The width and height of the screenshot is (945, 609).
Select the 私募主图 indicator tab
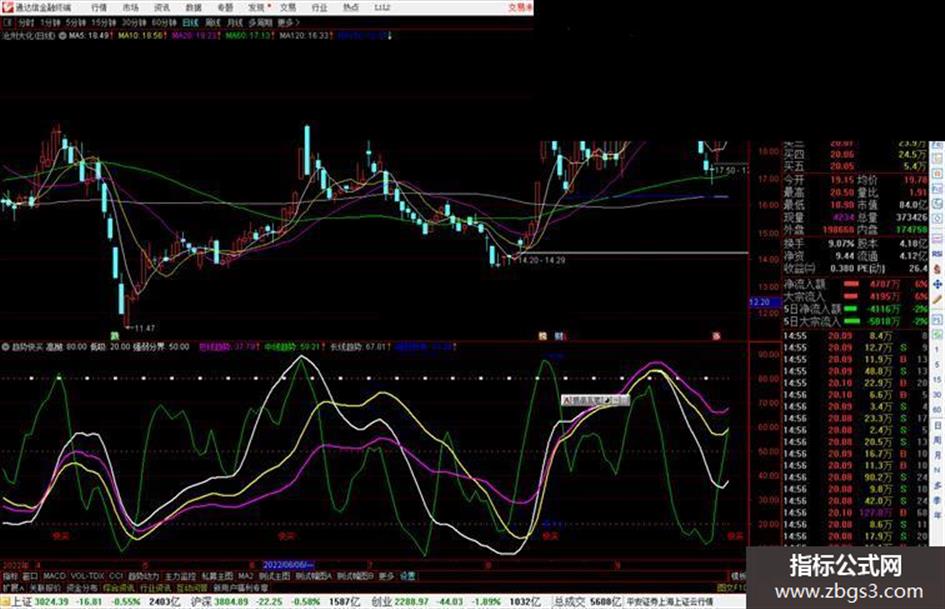217,576
